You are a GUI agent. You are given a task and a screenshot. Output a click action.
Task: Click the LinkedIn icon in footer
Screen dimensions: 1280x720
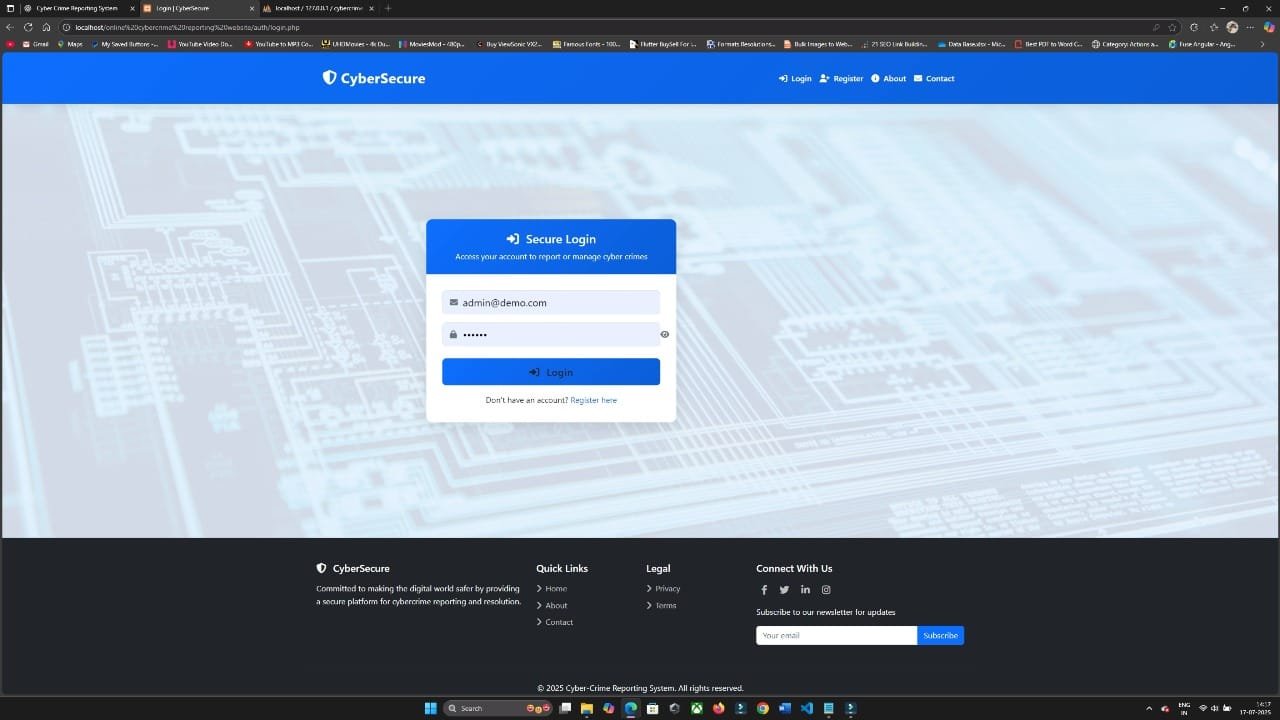point(805,590)
